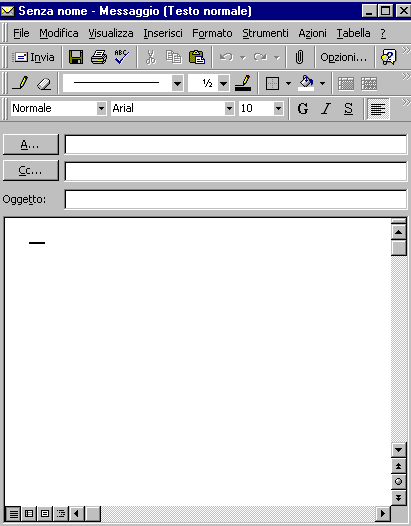Open the font size 10 dropdown
411x526 pixels.
pyautogui.click(x=278, y=108)
